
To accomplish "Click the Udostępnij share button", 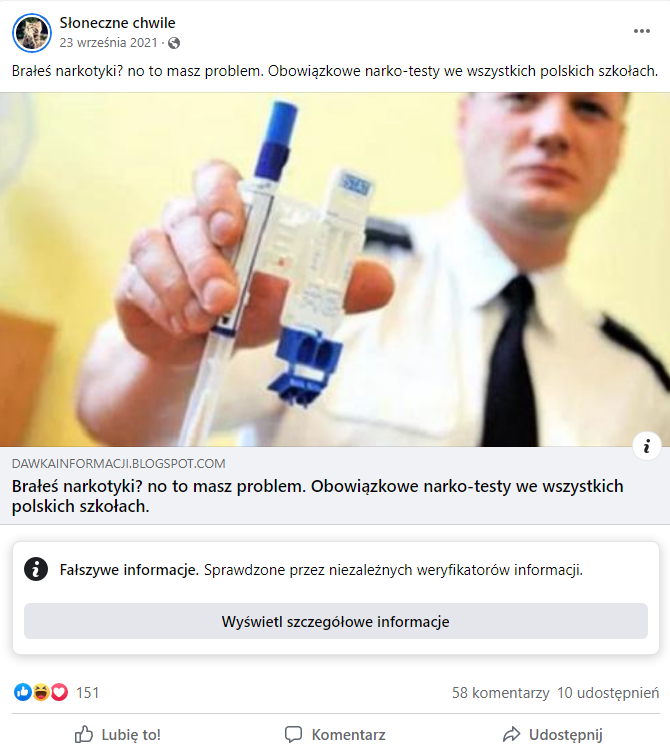I will 553,735.
